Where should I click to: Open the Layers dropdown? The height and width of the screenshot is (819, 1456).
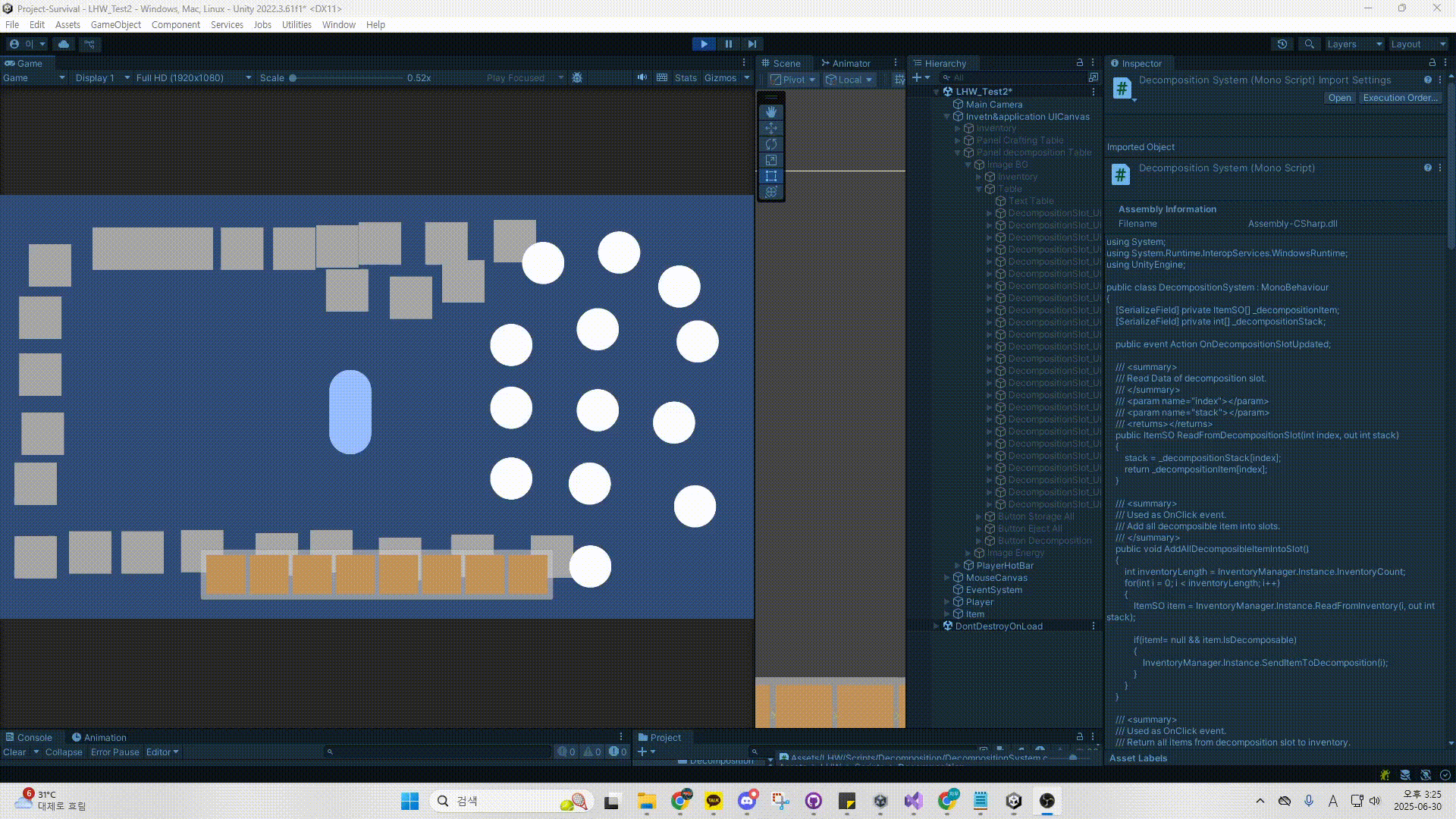tap(1354, 44)
